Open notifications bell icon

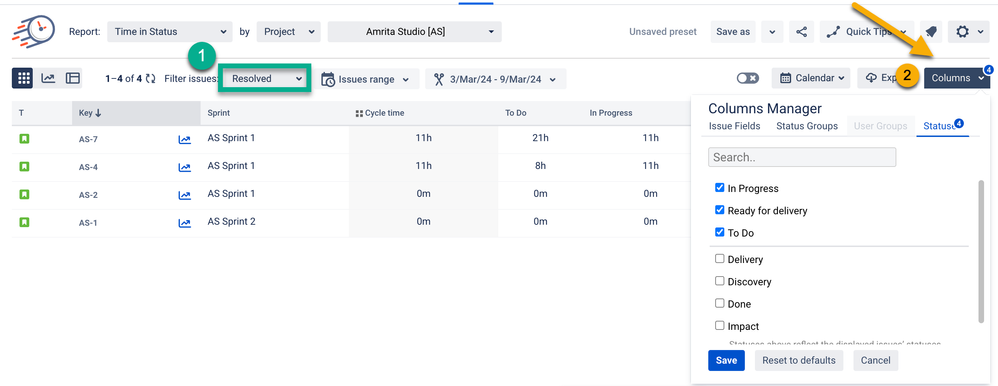[x=931, y=32]
